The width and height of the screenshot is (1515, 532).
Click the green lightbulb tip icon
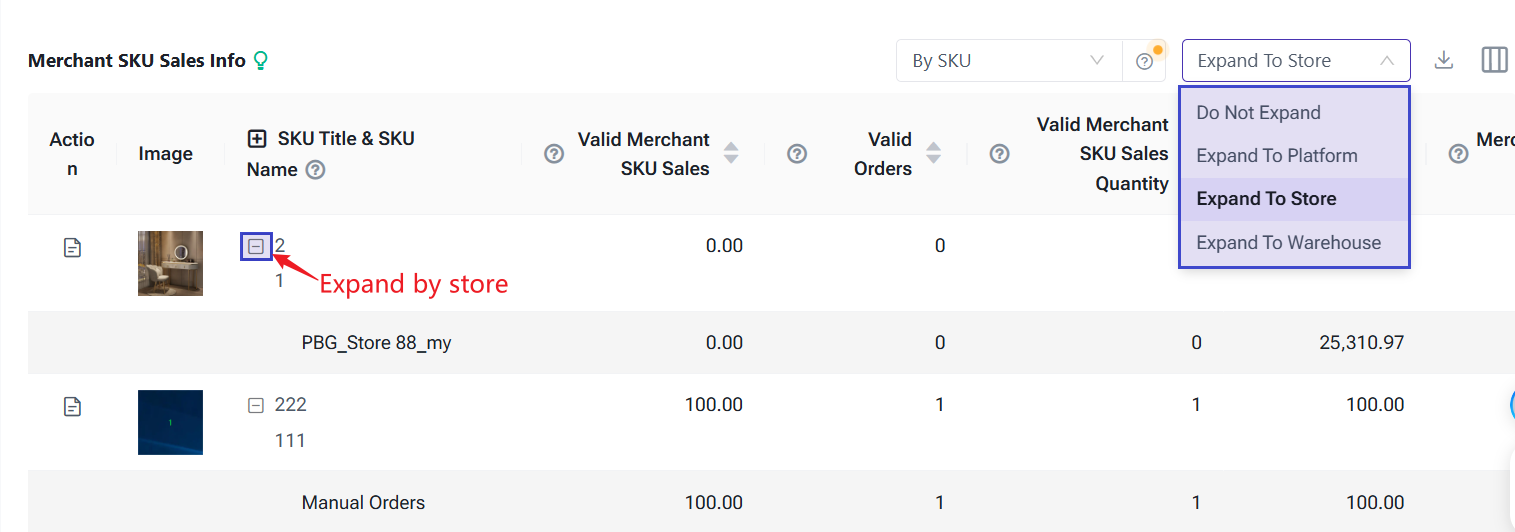(x=261, y=61)
